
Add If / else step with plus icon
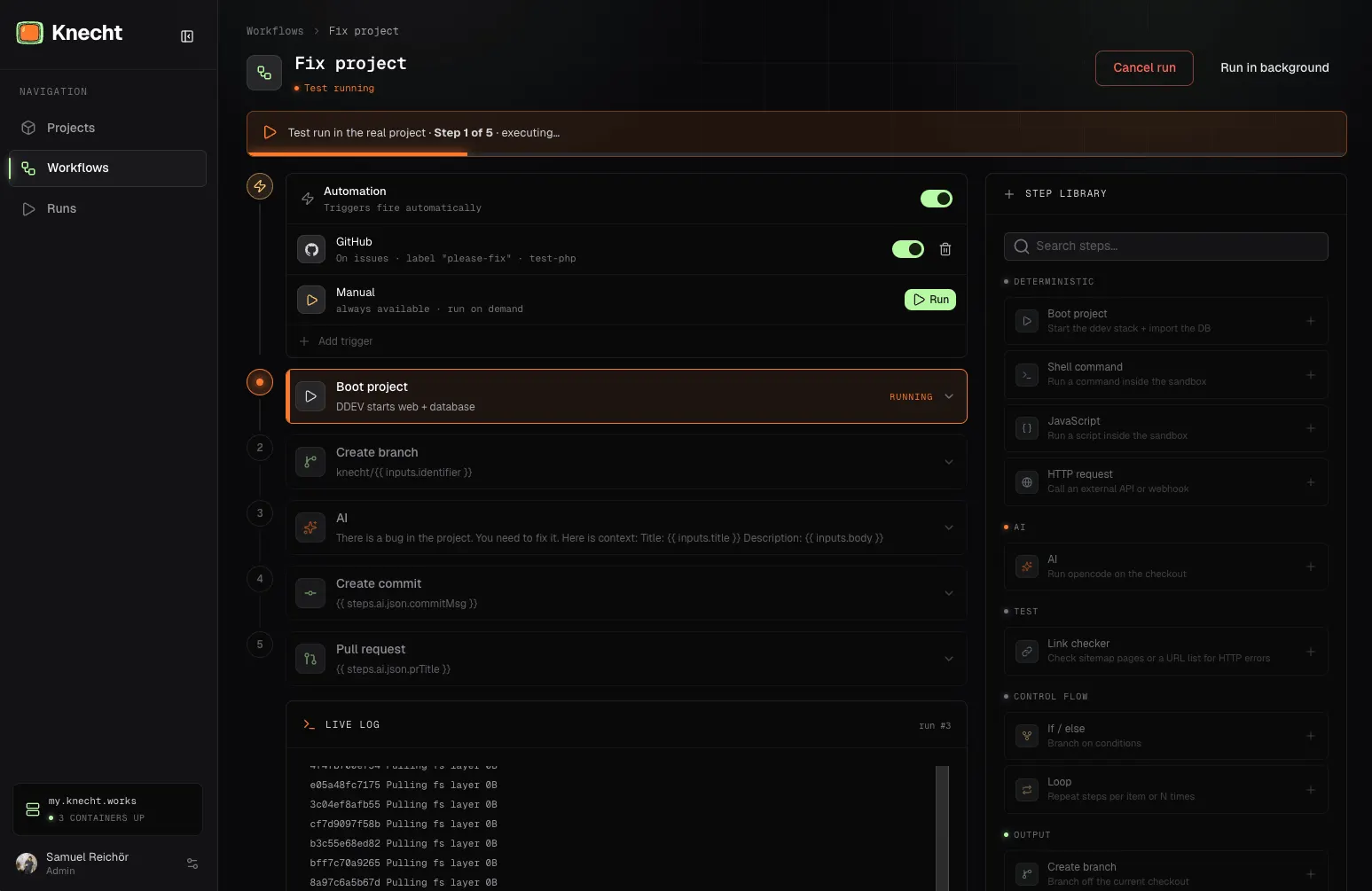[1310, 736]
